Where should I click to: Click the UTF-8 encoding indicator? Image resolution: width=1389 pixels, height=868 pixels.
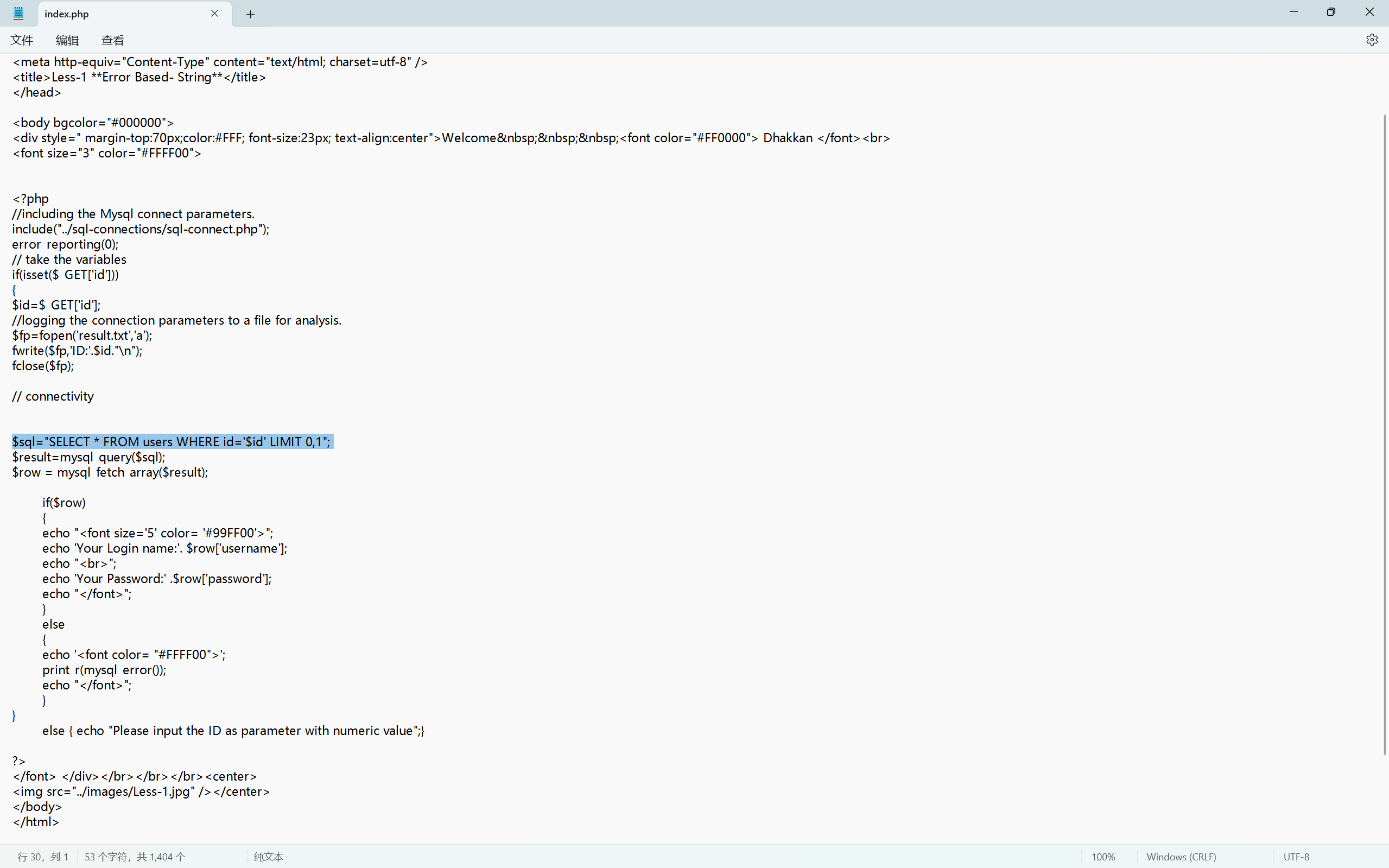click(1296, 857)
